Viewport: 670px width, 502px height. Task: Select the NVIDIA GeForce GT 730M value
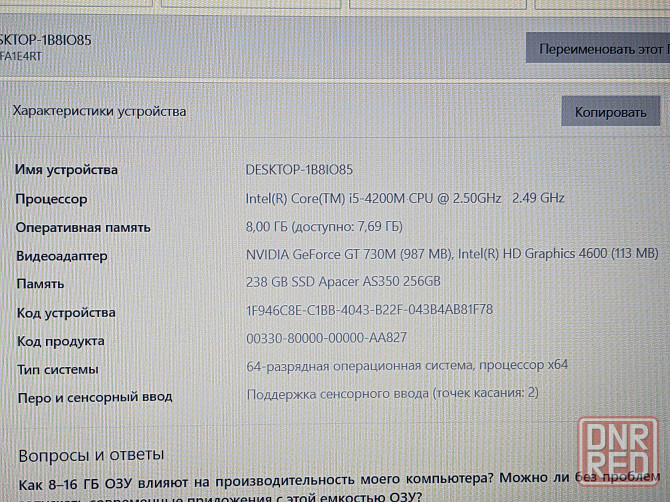click(452, 254)
